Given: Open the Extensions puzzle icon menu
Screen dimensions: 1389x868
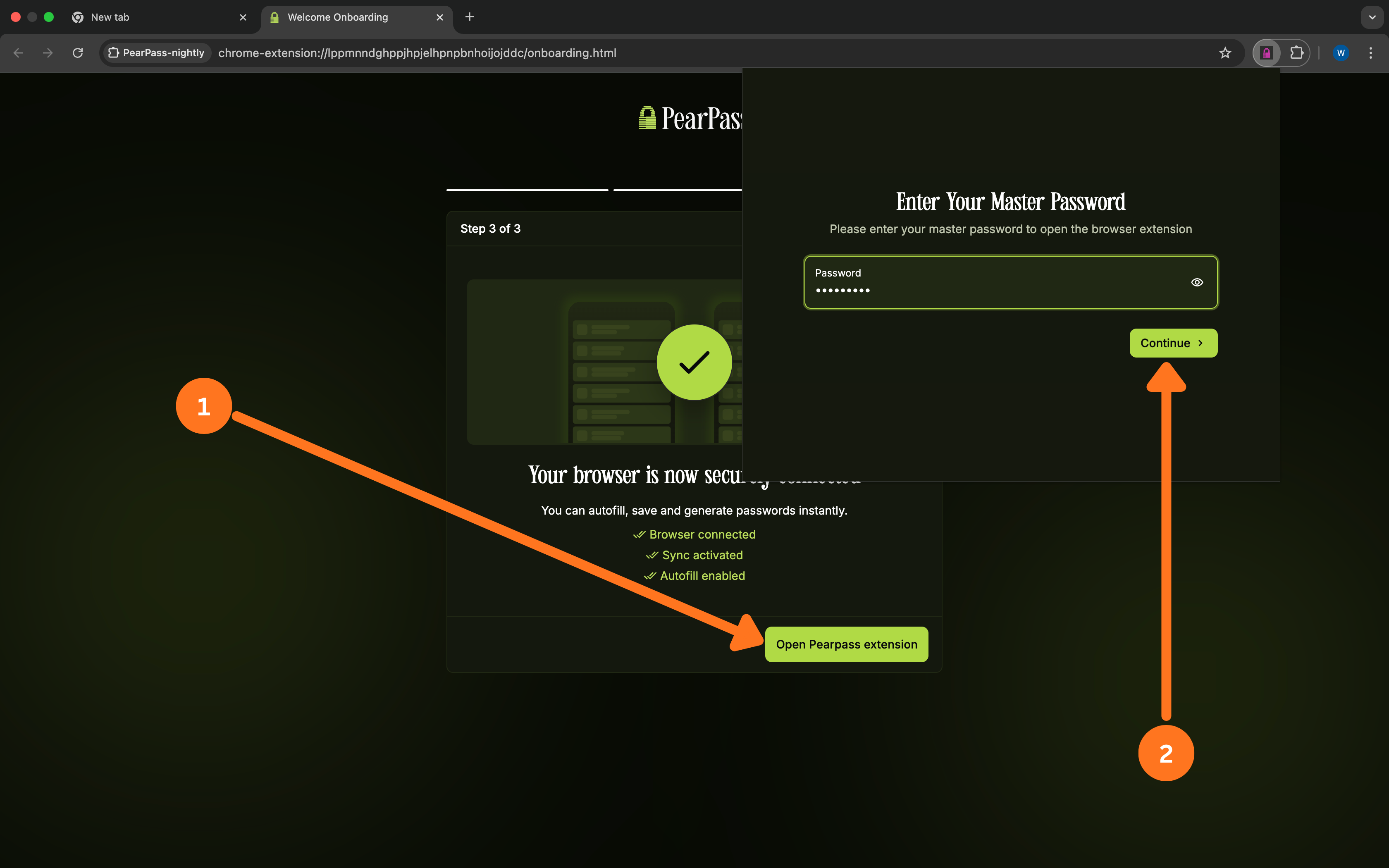Looking at the screenshot, I should click(1296, 53).
